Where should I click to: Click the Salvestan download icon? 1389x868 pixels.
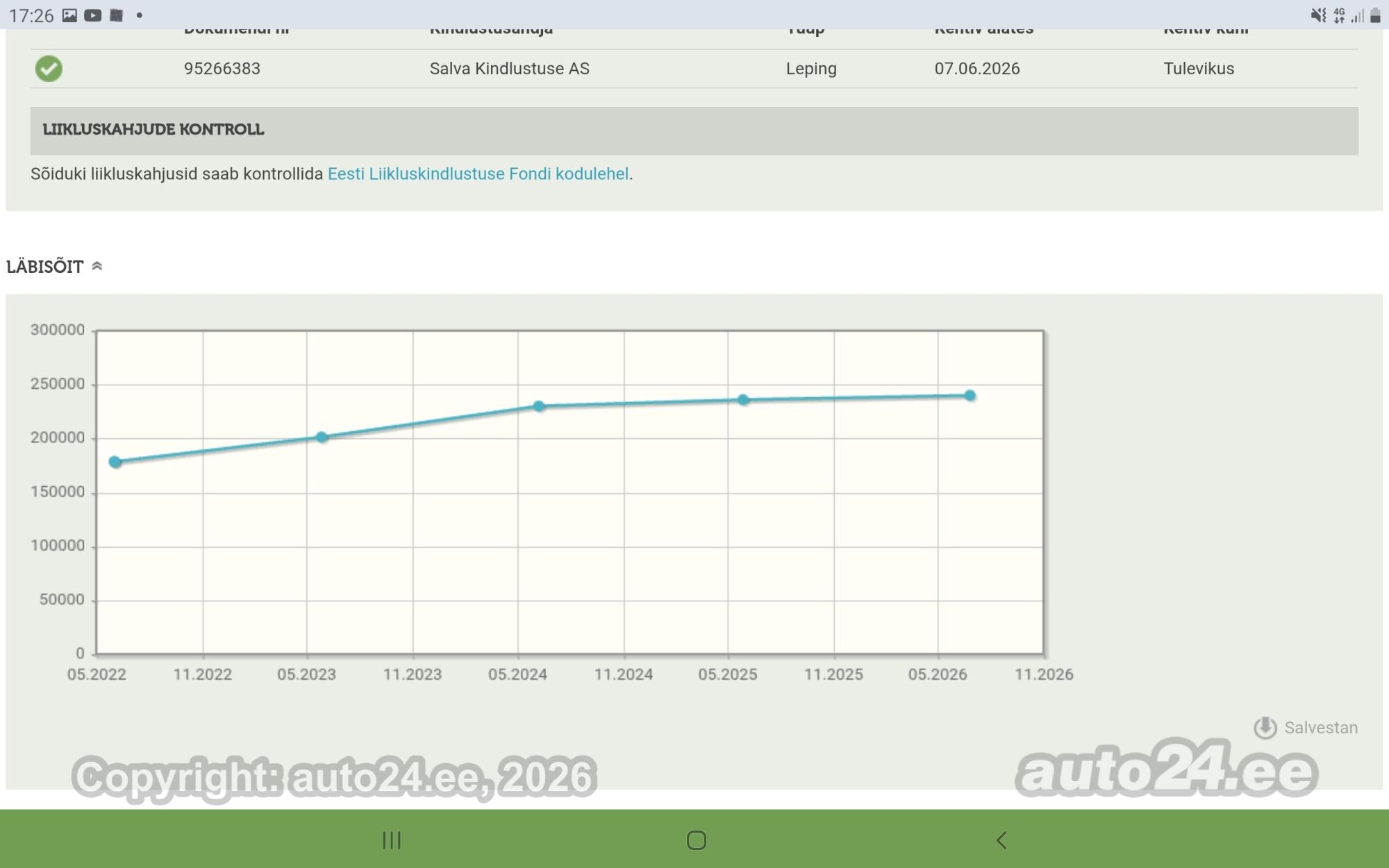pos(1265,728)
